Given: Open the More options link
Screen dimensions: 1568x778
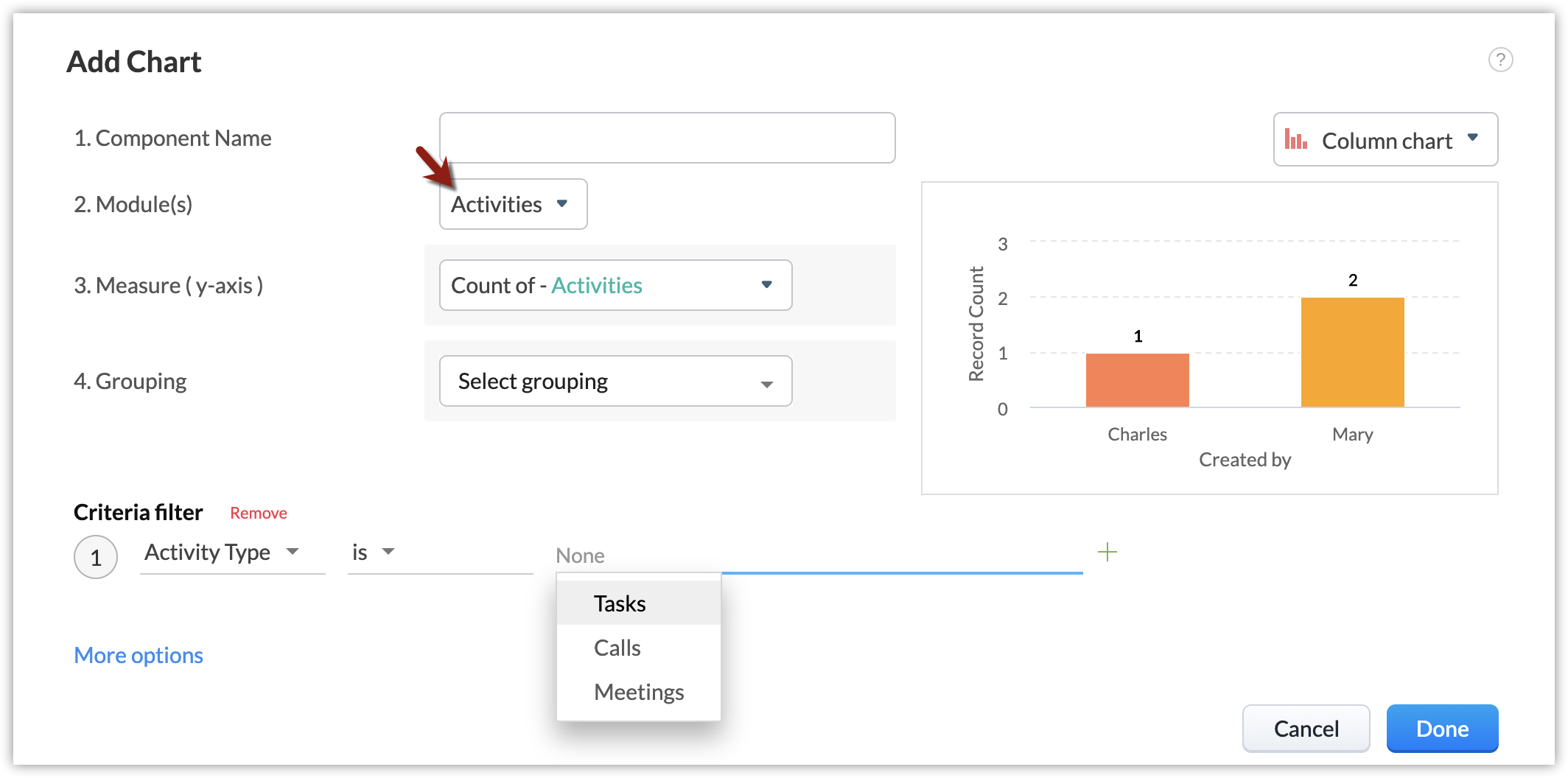Looking at the screenshot, I should click(139, 655).
